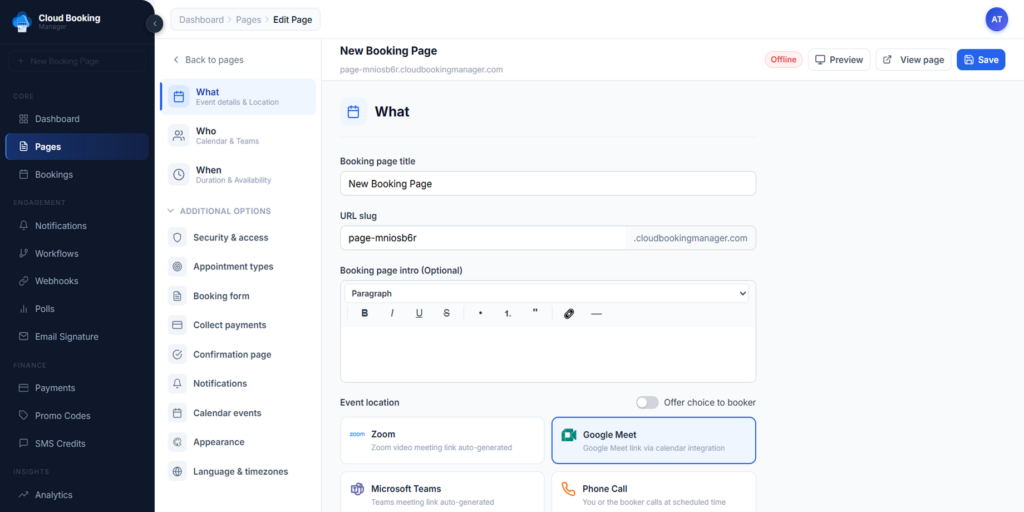This screenshot has width=1024, height=512.
Task: Click the strikethrough formatting icon
Action: click(446, 313)
